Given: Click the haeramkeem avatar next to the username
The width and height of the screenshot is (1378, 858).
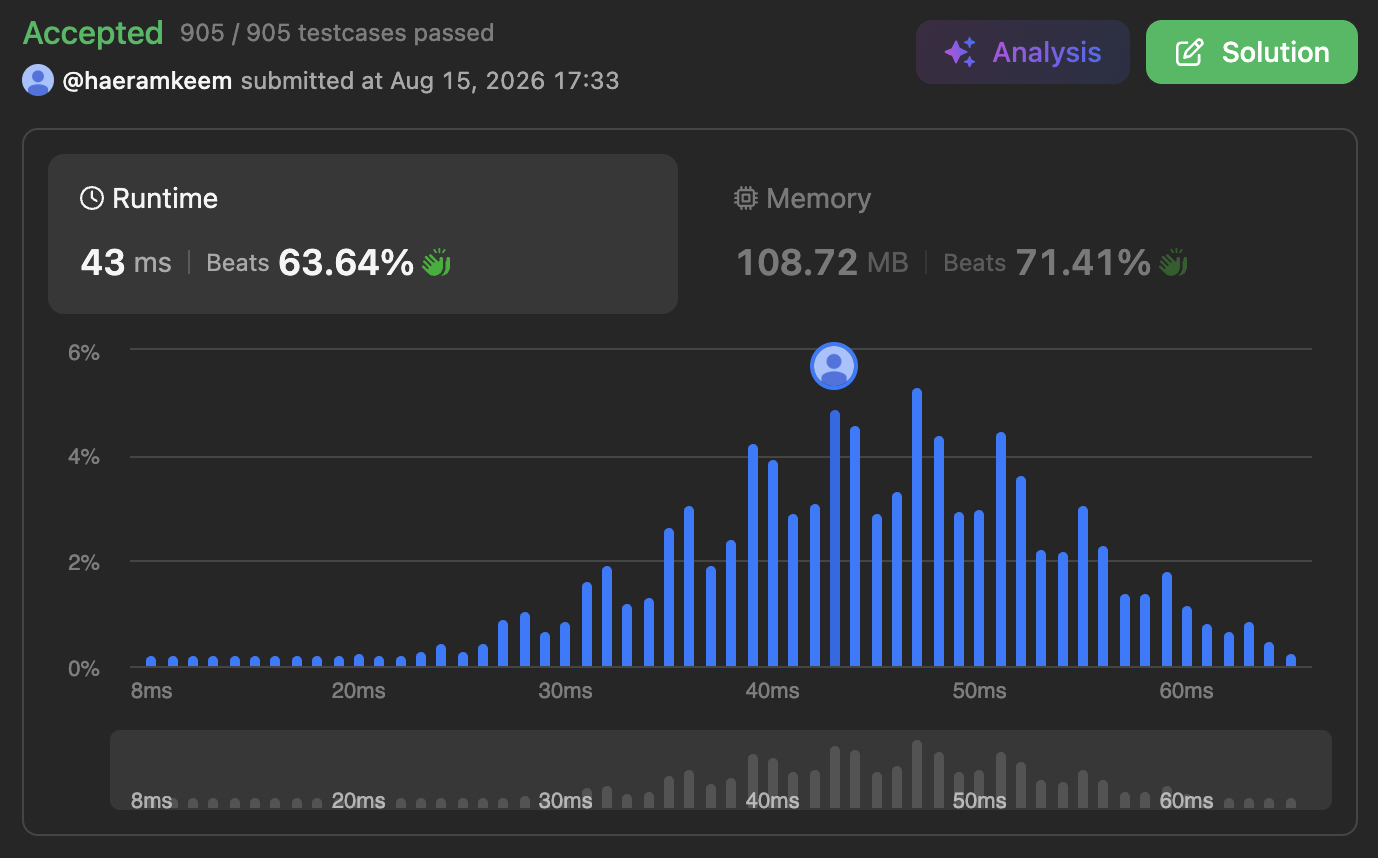Looking at the screenshot, I should click(x=38, y=80).
